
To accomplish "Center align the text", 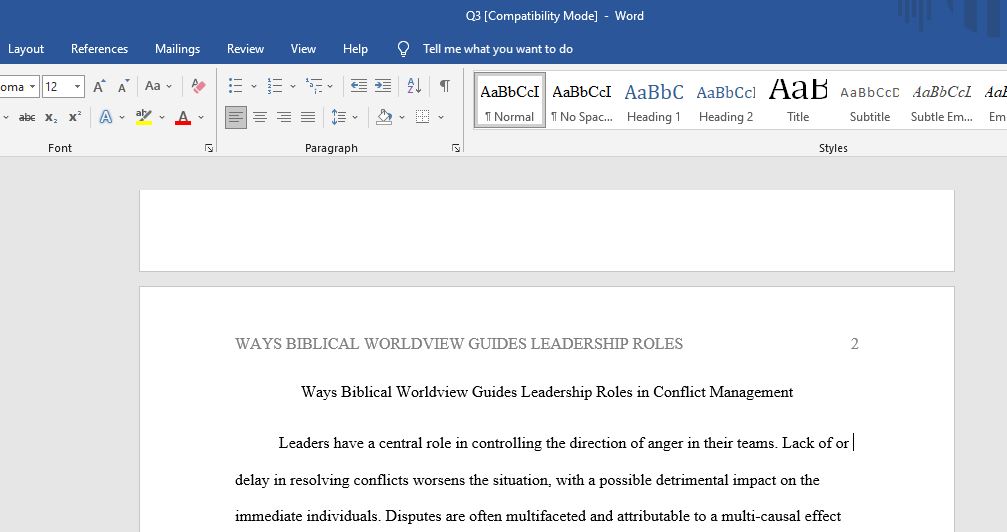I will (259, 117).
